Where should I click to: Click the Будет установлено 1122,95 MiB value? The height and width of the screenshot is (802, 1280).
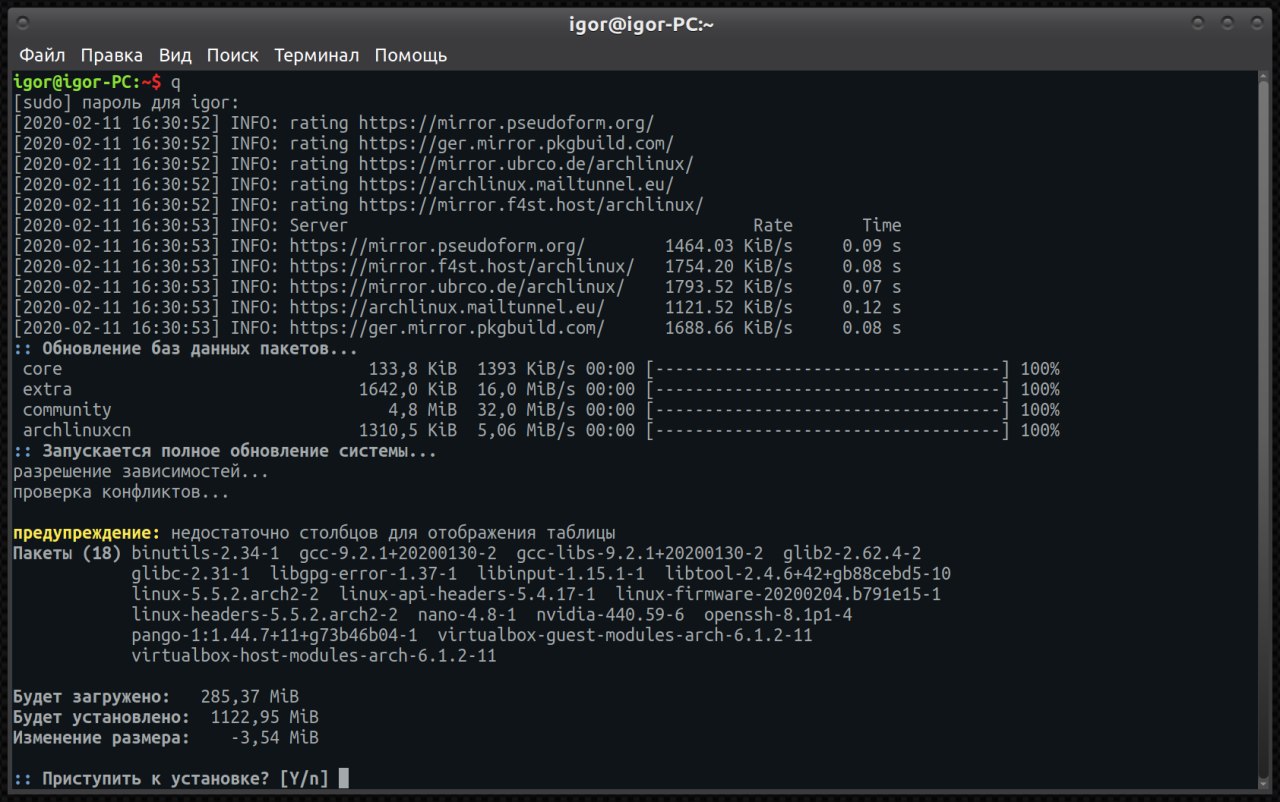[265, 718]
